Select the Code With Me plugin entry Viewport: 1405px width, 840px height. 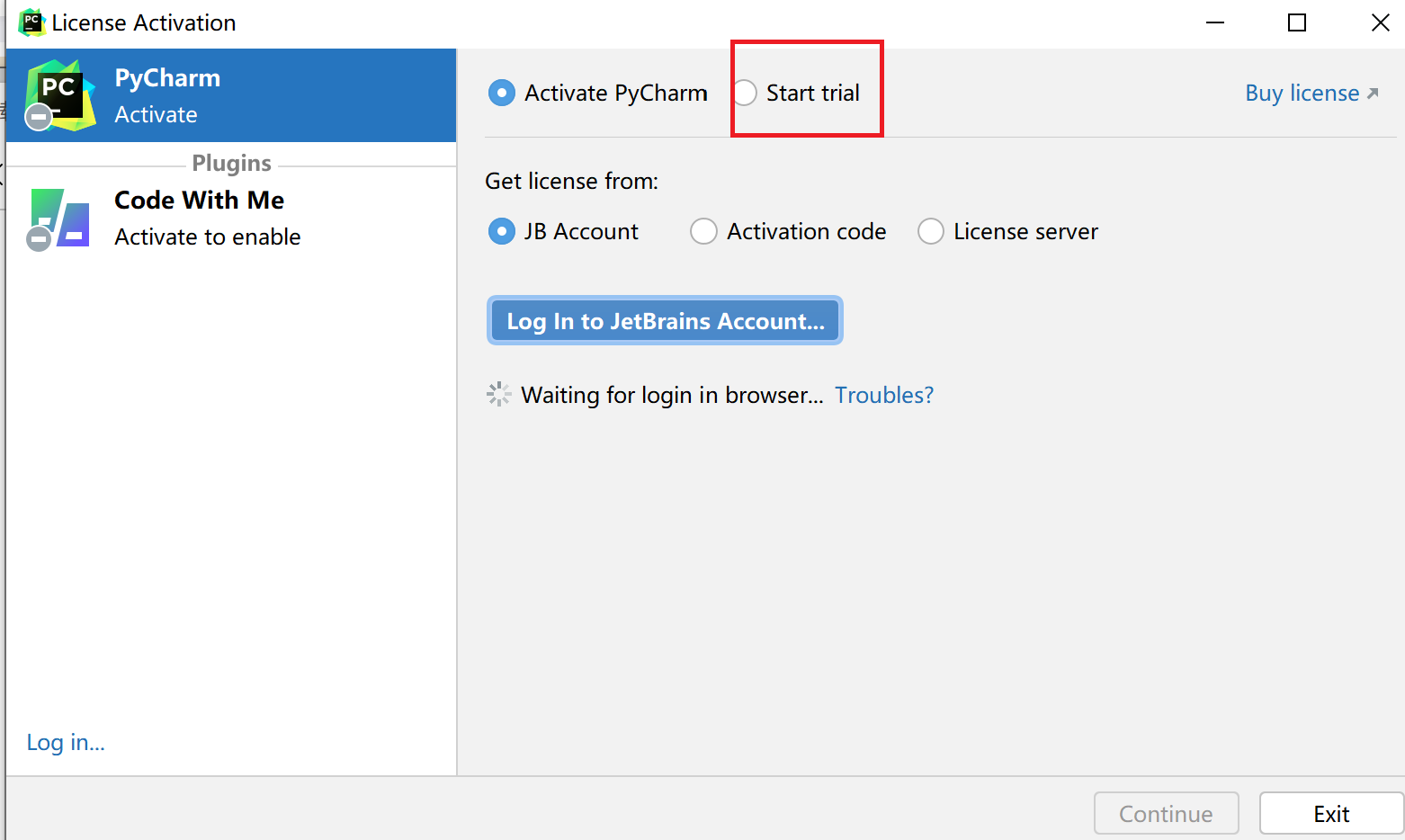[231, 219]
